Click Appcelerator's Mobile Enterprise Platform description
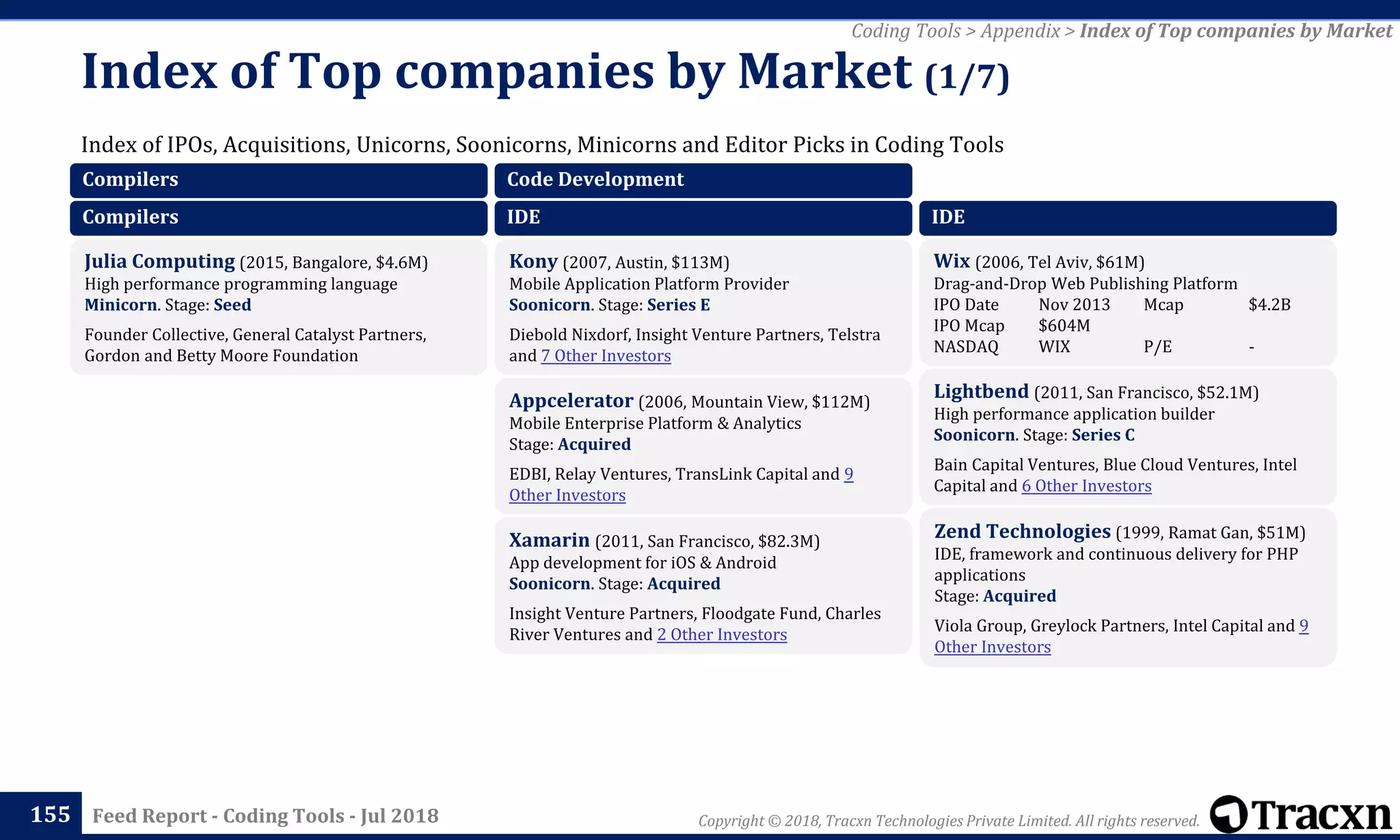 point(655,424)
